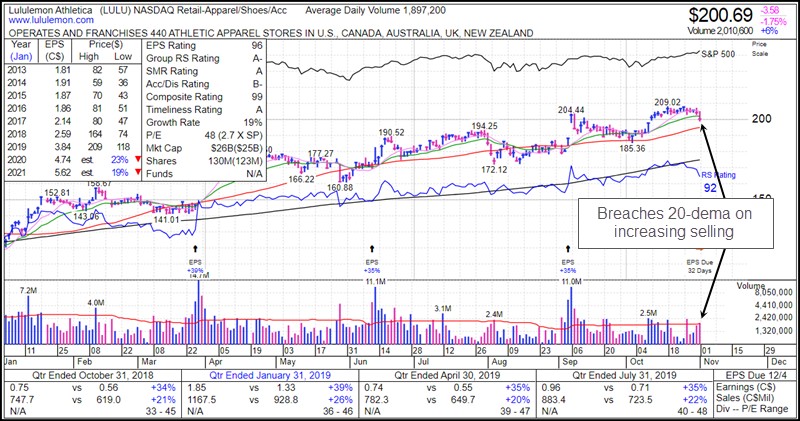Click the S&P 500 line label

click(x=718, y=54)
